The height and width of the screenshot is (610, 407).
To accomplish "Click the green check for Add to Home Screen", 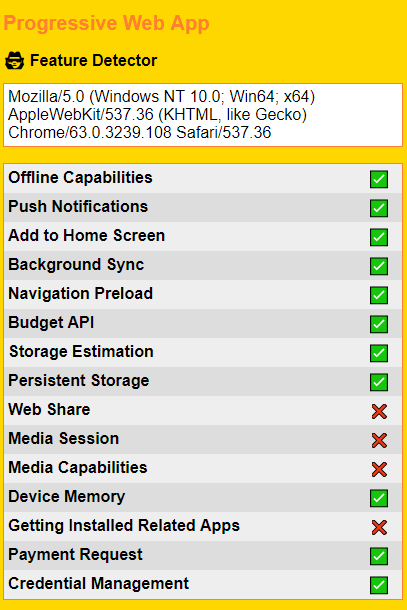I will coord(379,237).
